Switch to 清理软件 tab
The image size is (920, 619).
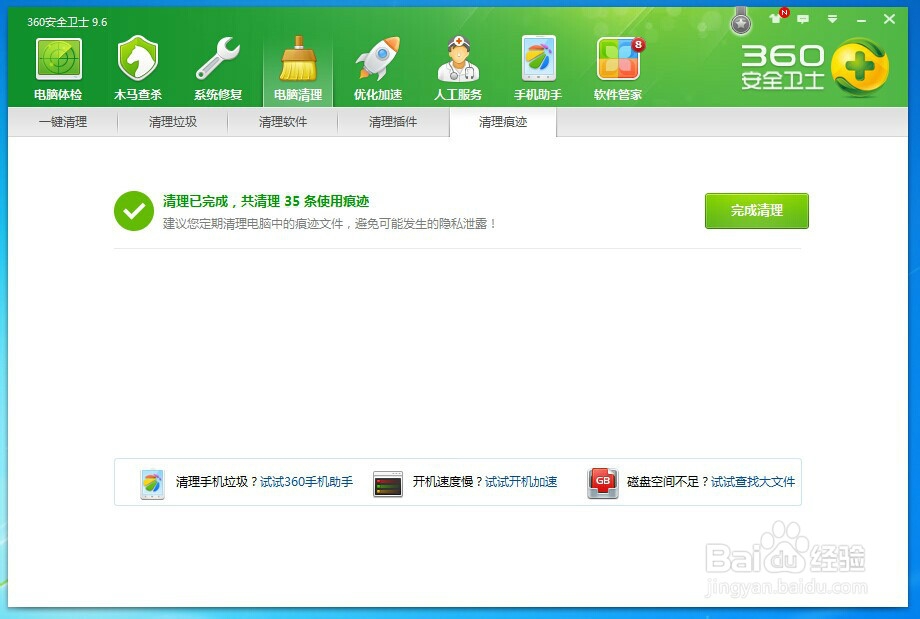(283, 122)
